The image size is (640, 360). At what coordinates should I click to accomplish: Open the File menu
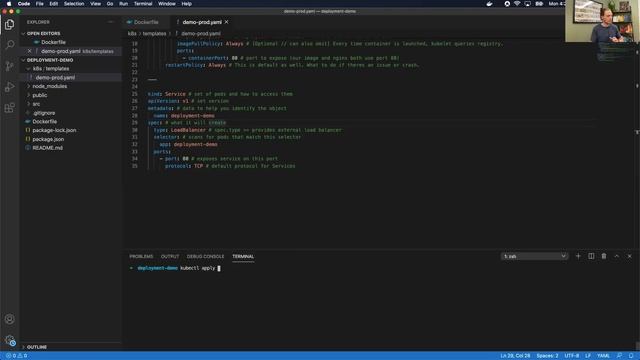pos(40,4)
